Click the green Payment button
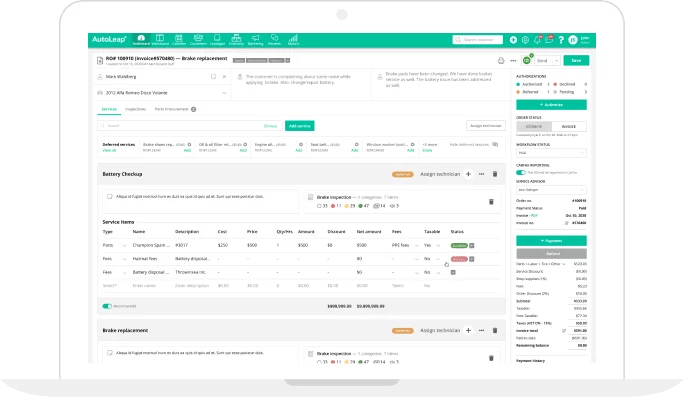This screenshot has width=684, height=397. (x=551, y=241)
